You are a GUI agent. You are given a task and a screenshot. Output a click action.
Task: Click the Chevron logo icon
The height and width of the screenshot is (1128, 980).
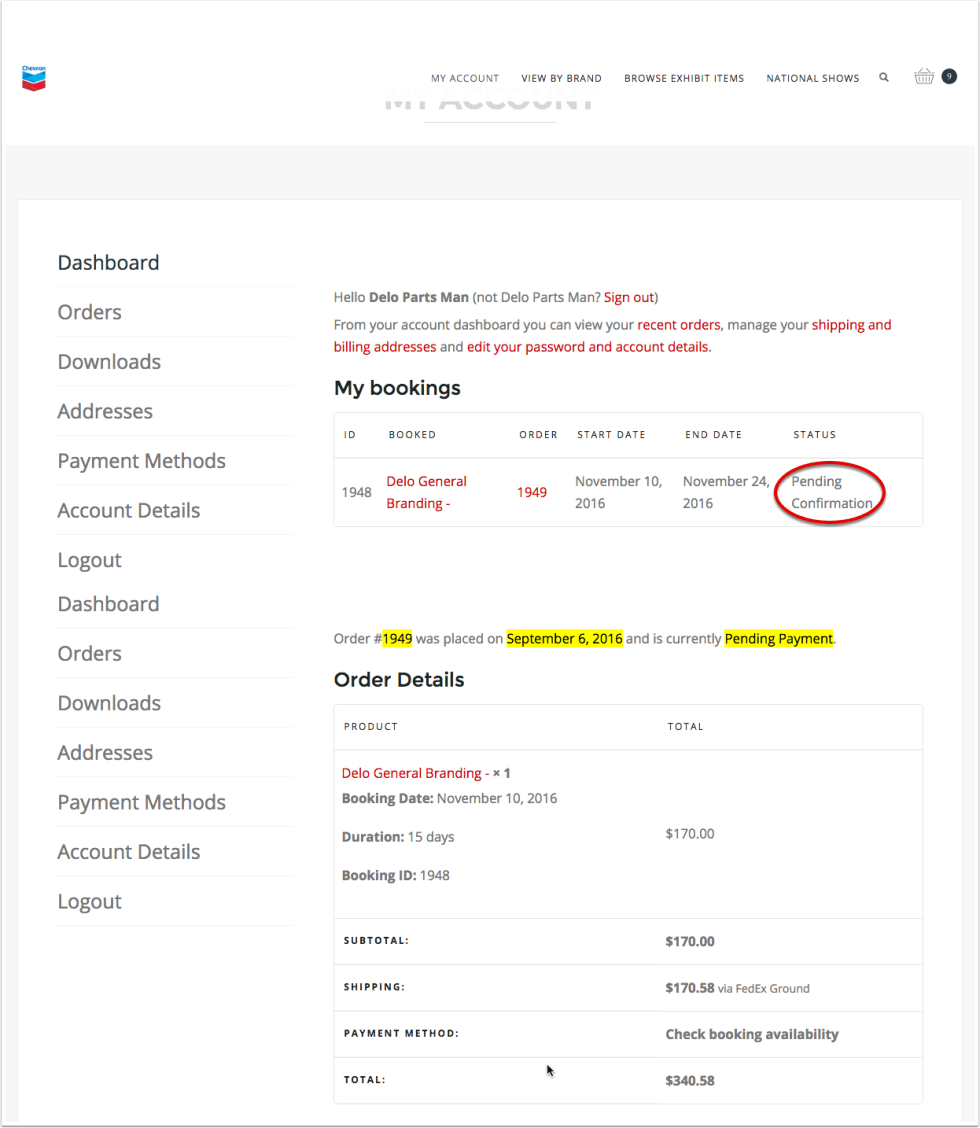pyautogui.click(x=34, y=78)
